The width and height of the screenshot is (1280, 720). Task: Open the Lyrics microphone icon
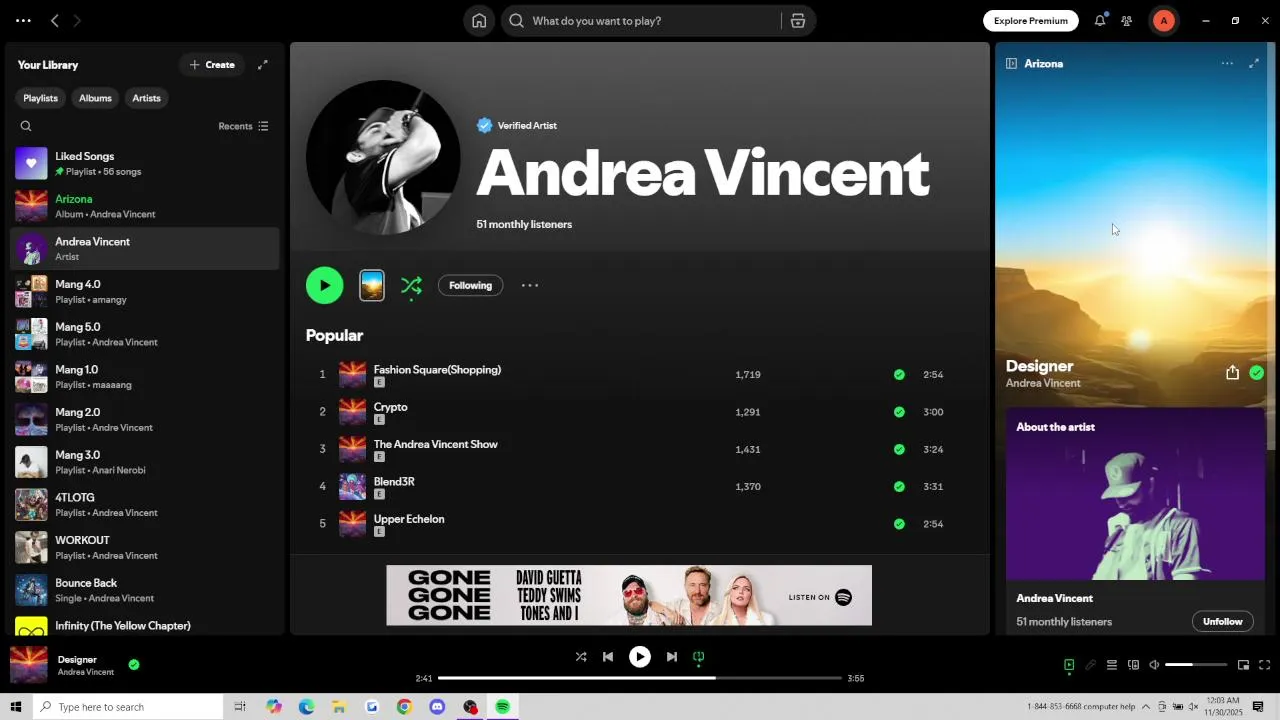(x=1090, y=665)
